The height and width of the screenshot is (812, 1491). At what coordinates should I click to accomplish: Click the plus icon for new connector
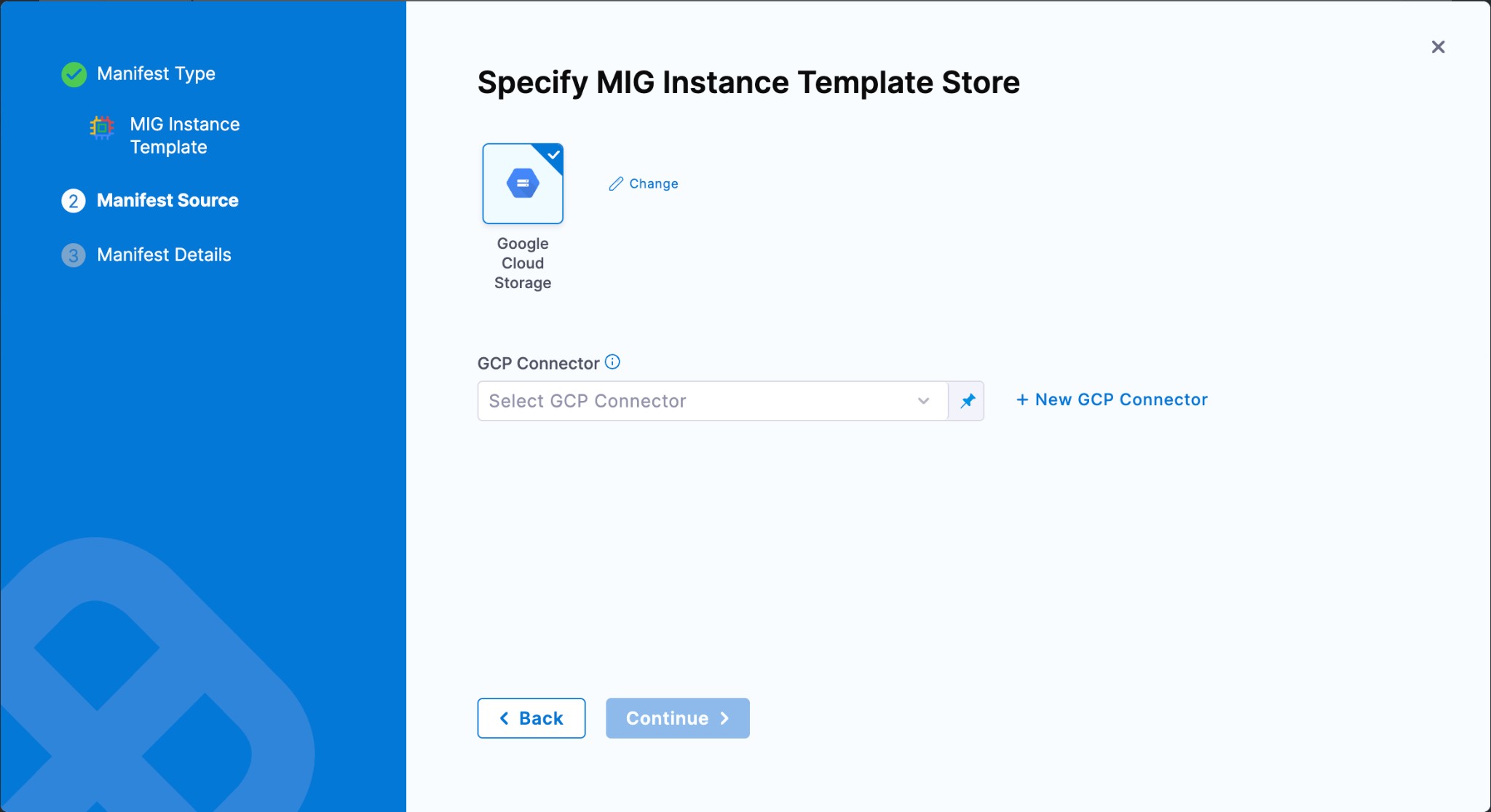point(1022,399)
